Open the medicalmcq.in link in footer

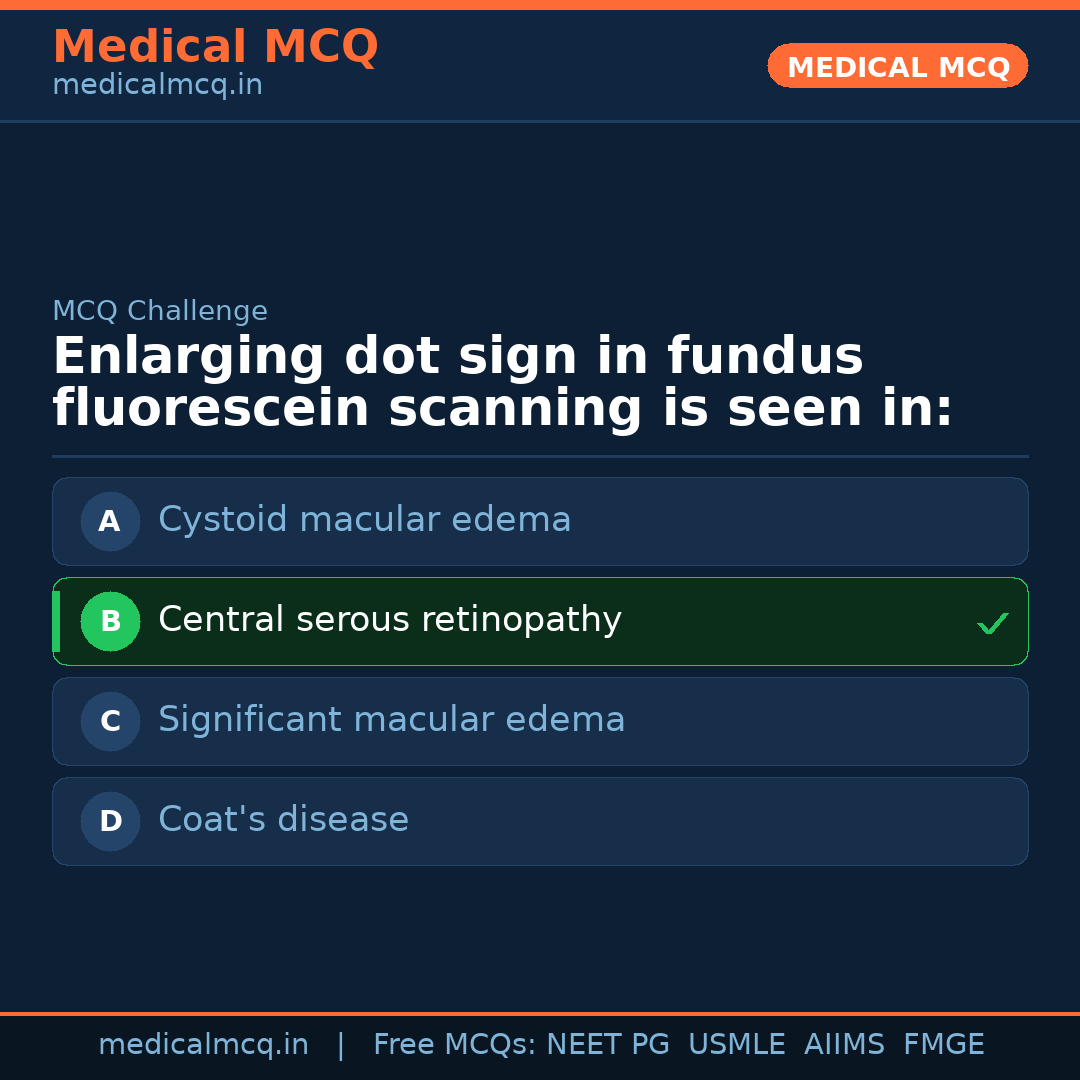203,1045
